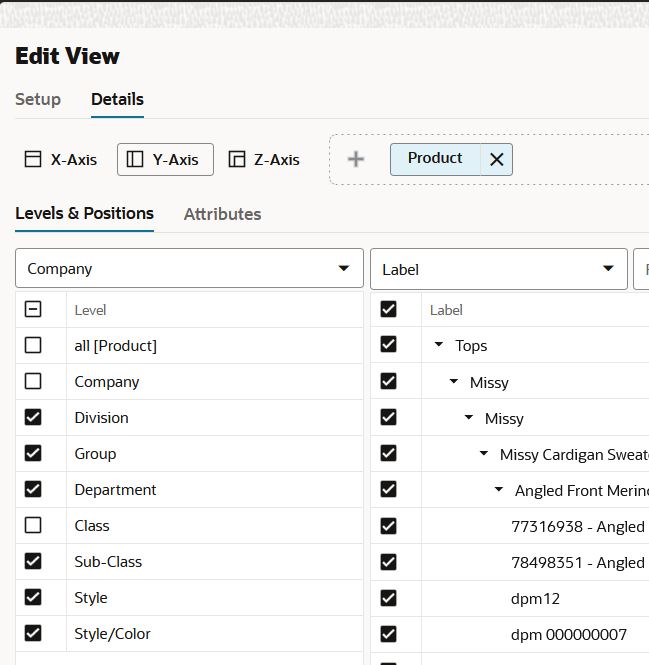The image size is (649, 665).
Task: Toggle the Level header mixed-state checkbox
Action: pos(33,309)
